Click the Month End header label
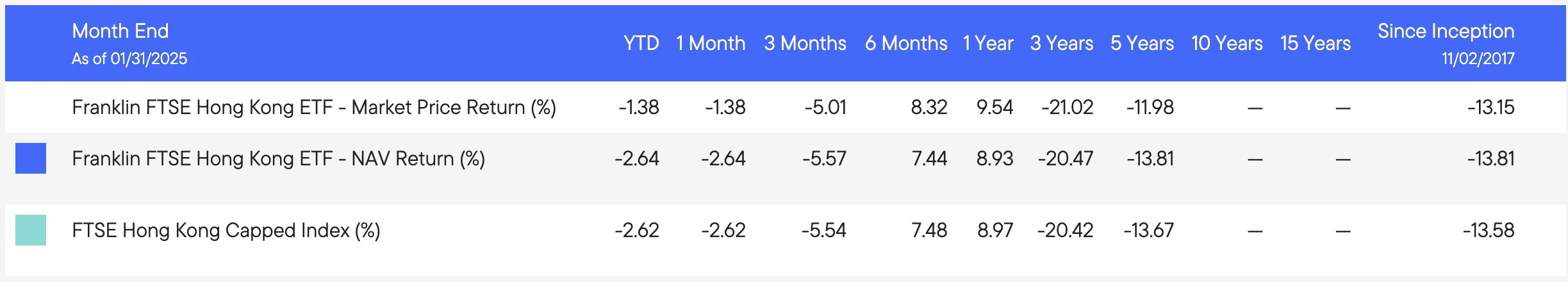 [x=120, y=31]
